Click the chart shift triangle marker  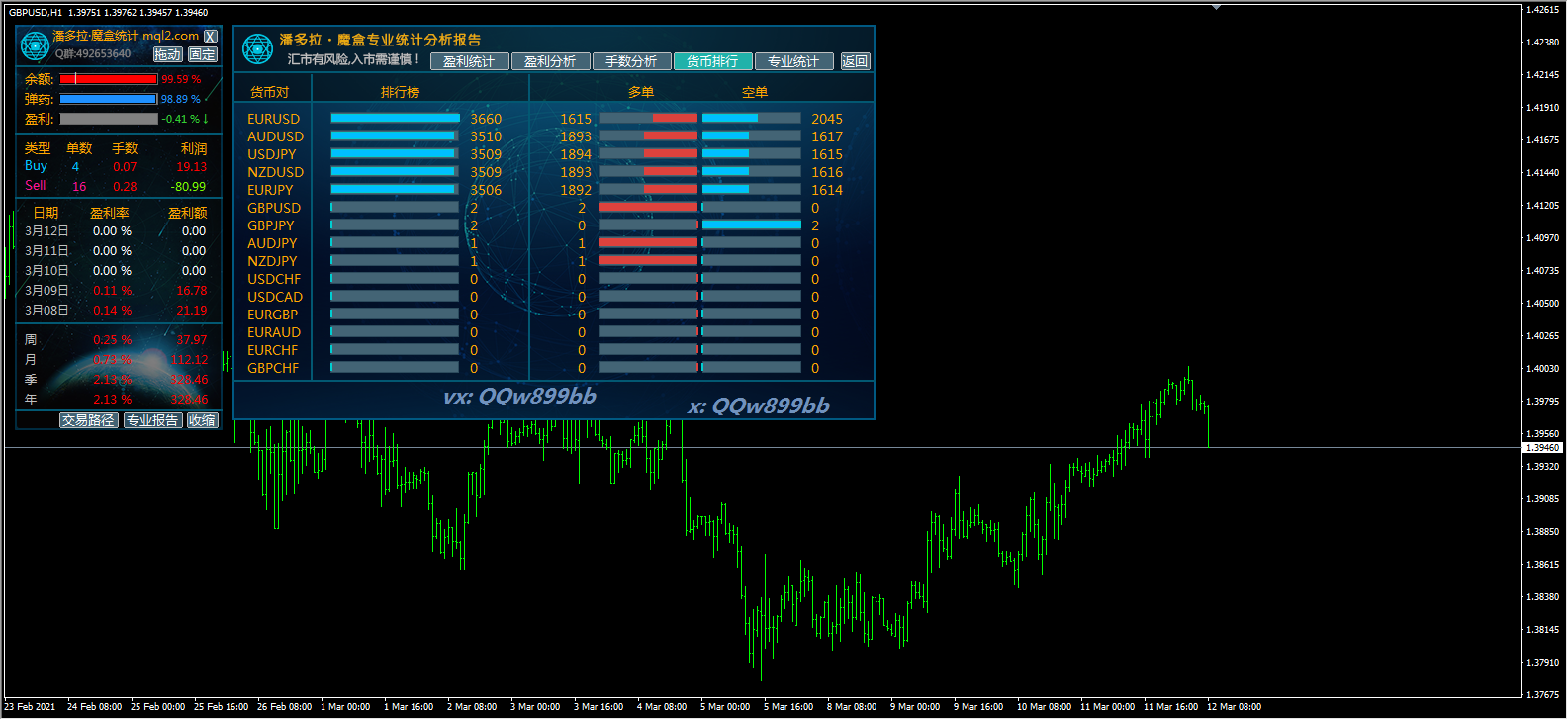(x=1216, y=7)
